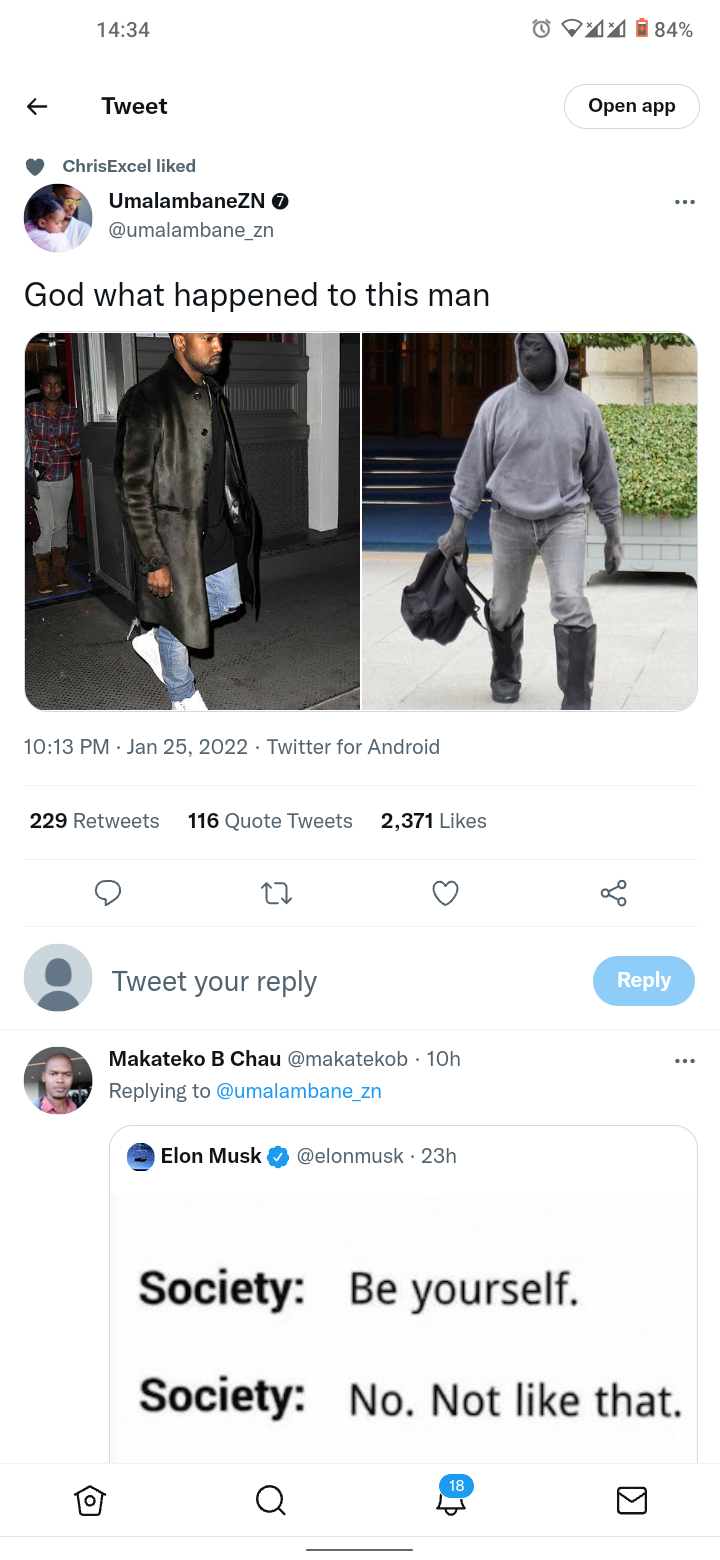This screenshot has width=720, height=1560.
Task: Tap the retweet arrows icon
Action: (277, 893)
